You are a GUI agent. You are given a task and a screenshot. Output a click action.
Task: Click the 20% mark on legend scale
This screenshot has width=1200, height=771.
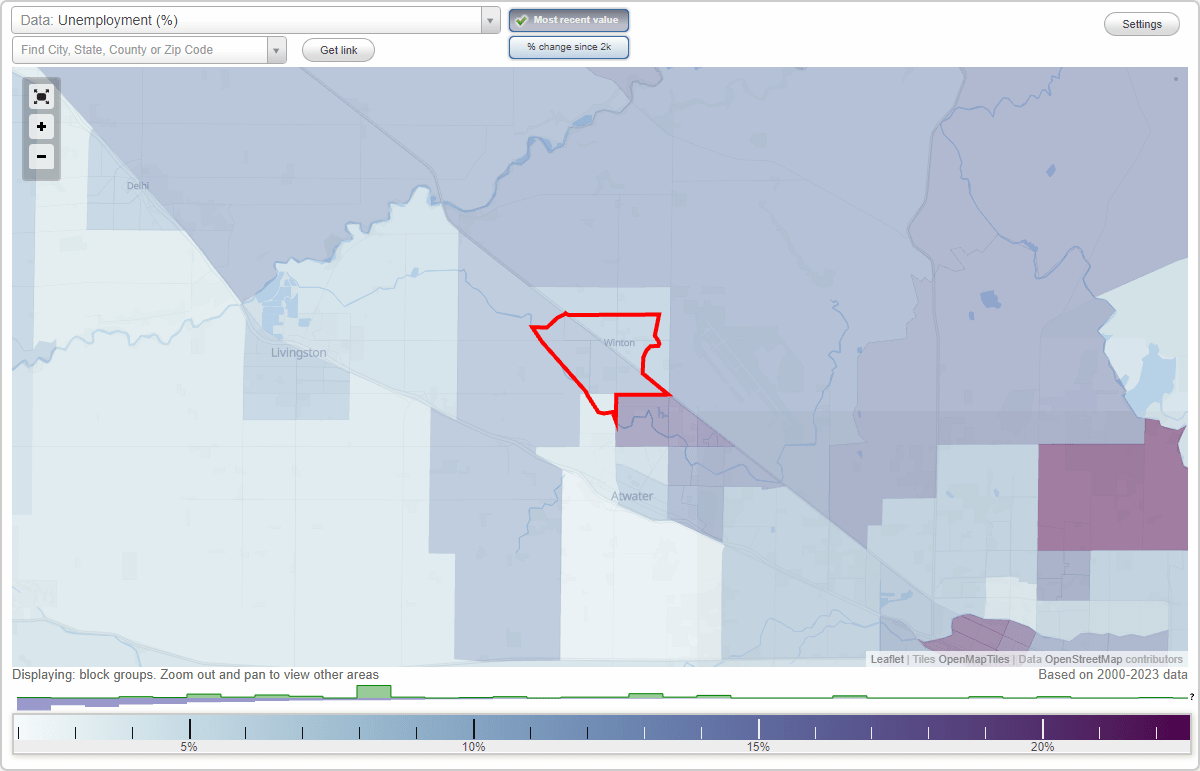coord(1042,746)
